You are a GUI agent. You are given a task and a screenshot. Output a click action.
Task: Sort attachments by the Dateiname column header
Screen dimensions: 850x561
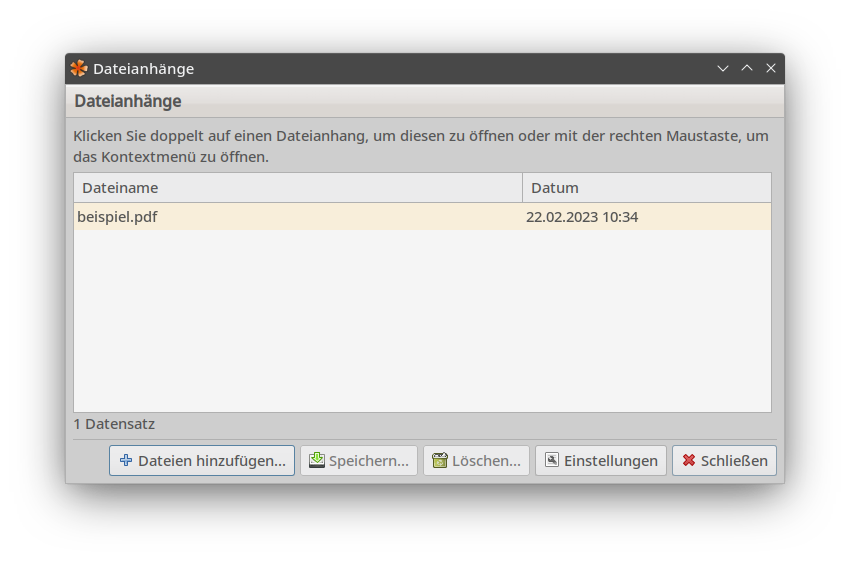[298, 188]
